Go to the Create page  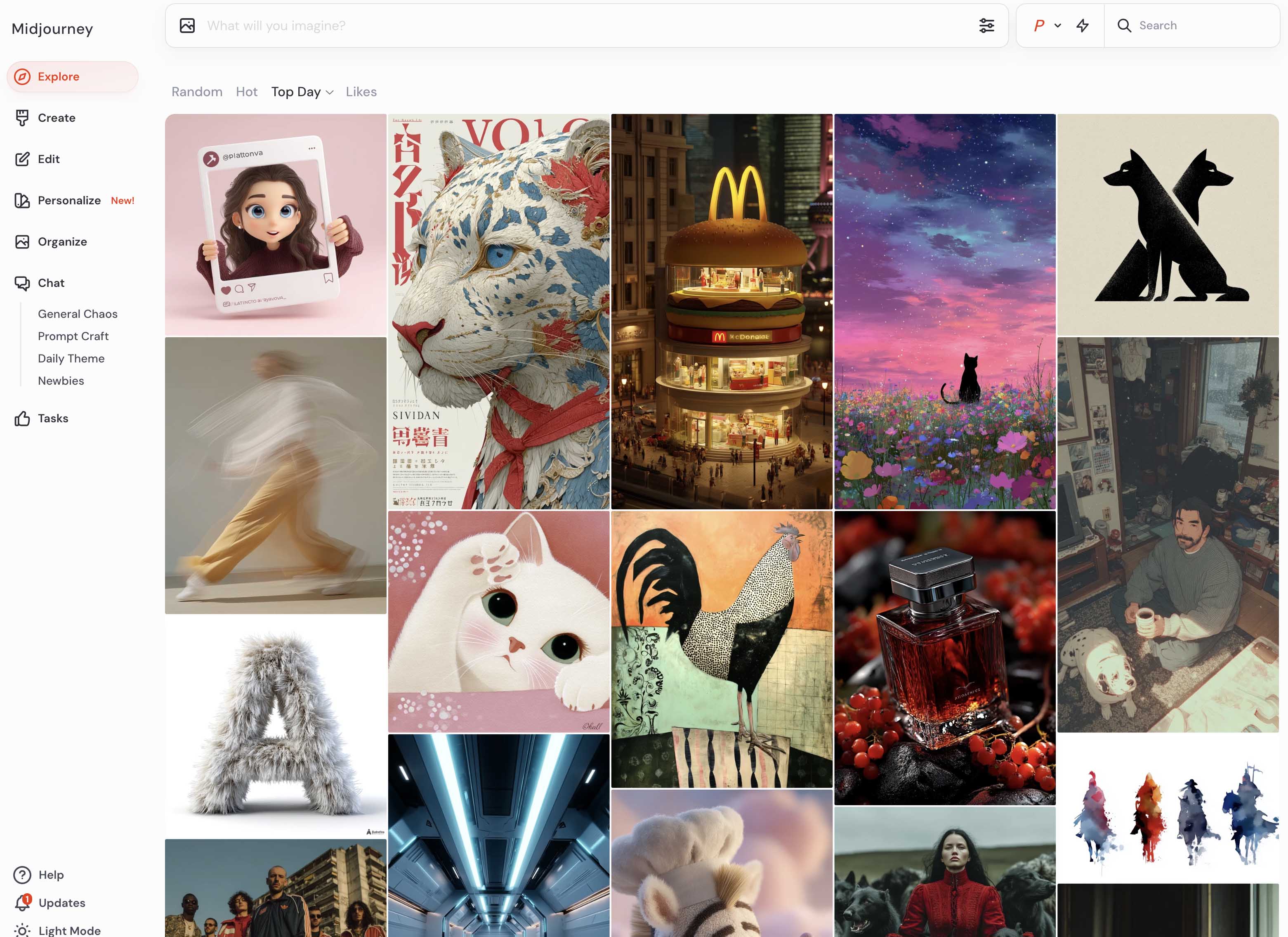[x=57, y=118]
